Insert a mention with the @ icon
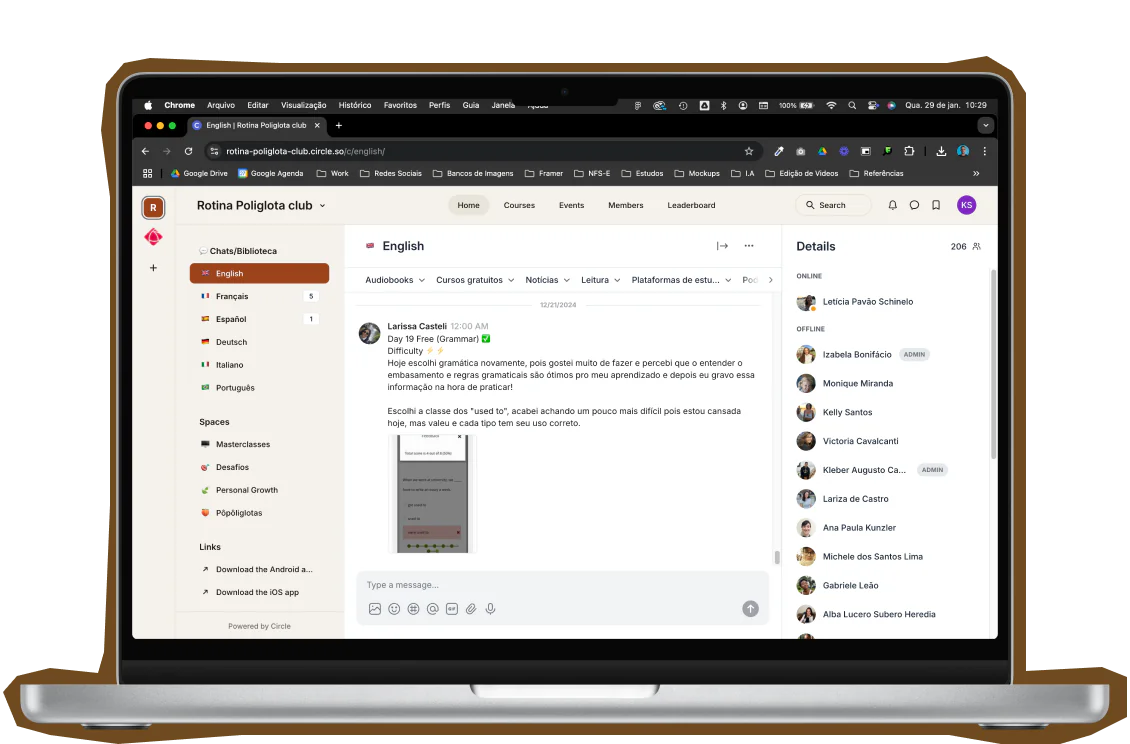The image size is (1130, 744). (x=432, y=609)
